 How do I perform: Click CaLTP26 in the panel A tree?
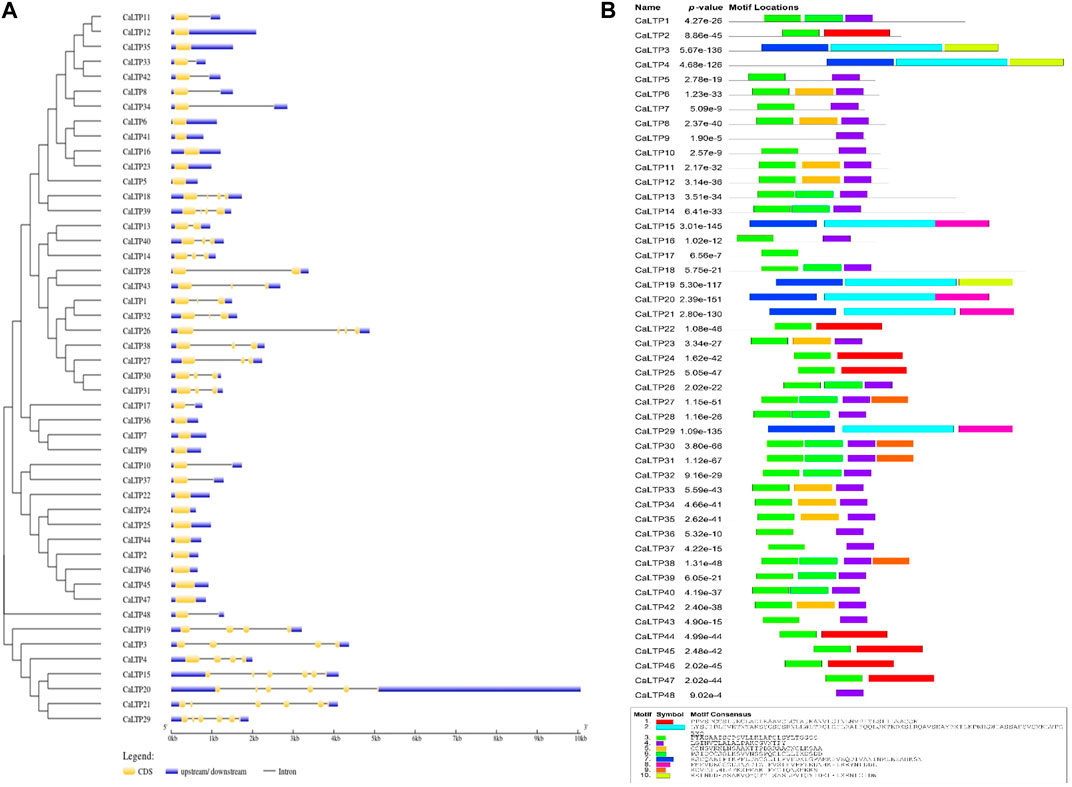[x=137, y=331]
